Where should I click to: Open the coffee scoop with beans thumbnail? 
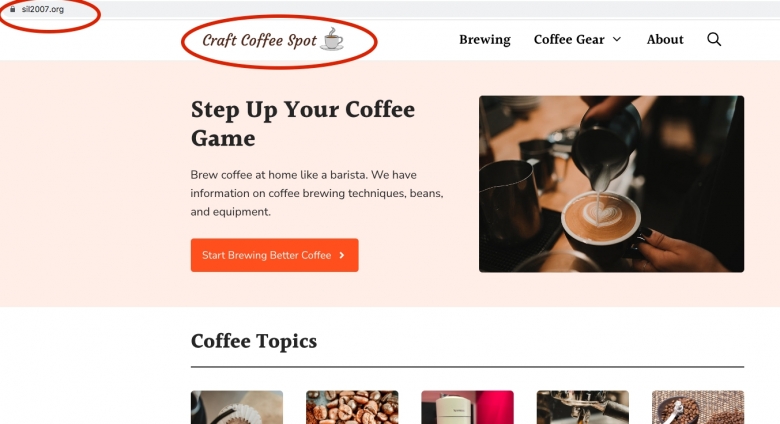point(698,407)
